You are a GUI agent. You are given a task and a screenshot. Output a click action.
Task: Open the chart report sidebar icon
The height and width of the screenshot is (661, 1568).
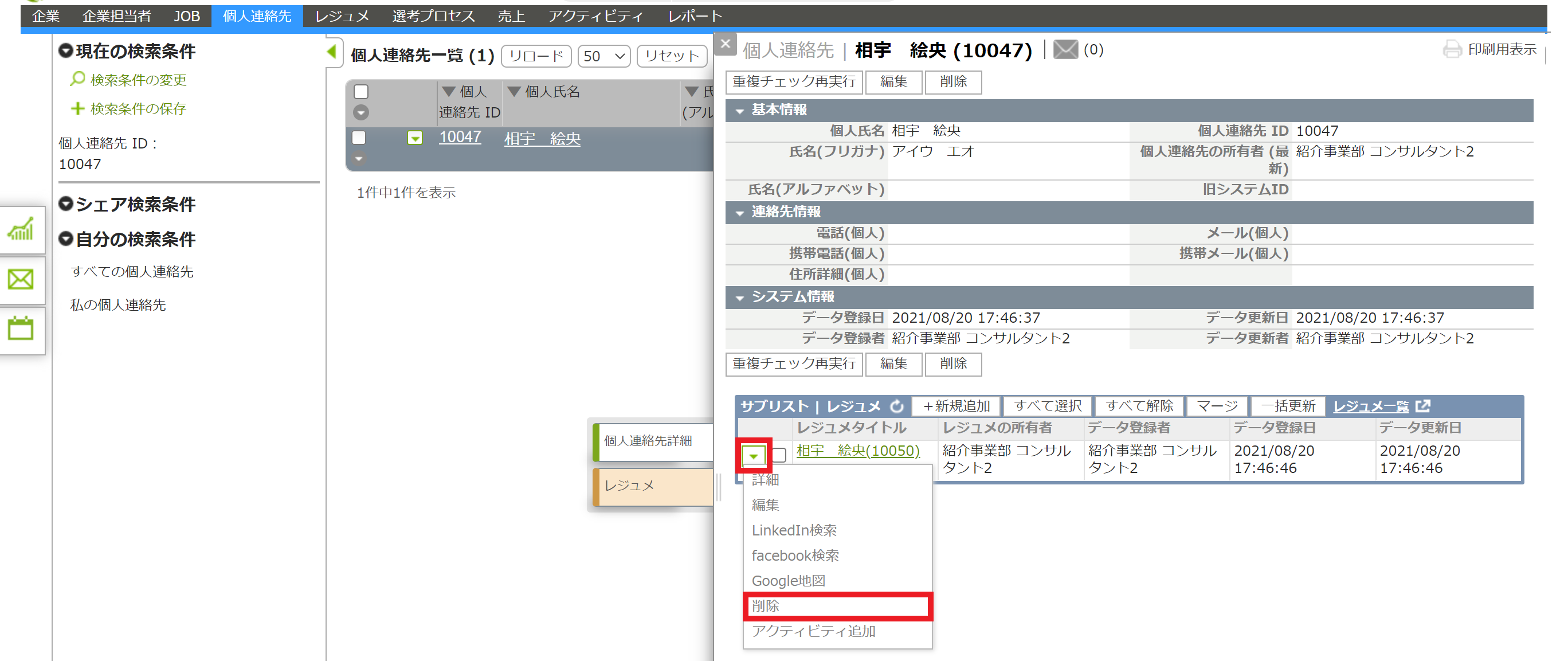pos(21,229)
